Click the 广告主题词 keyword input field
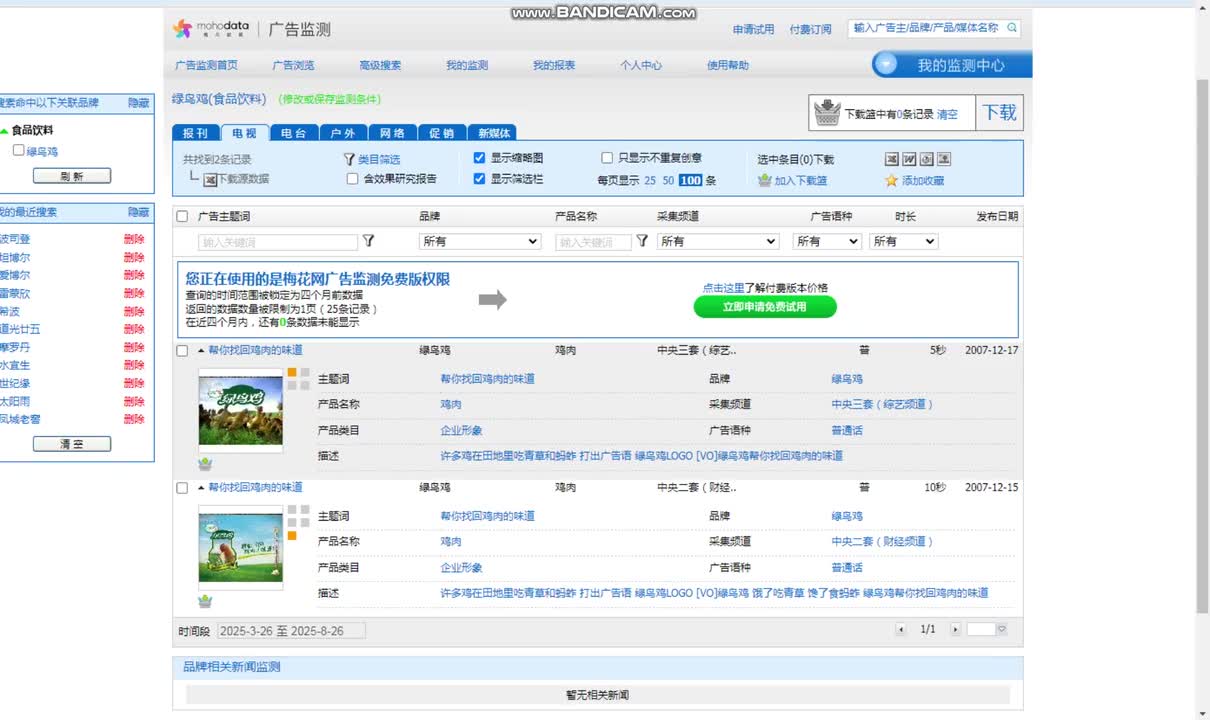 (278, 242)
